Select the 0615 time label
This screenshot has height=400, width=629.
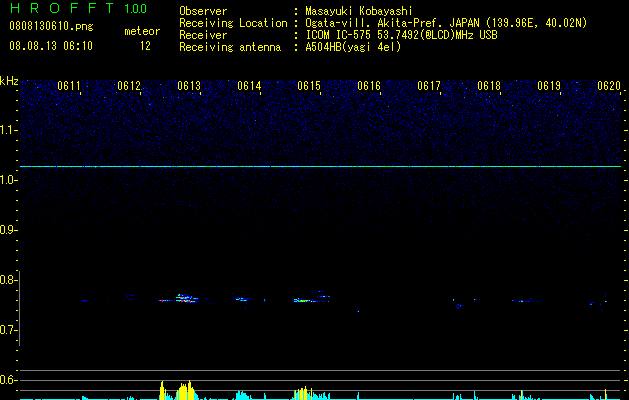click(x=309, y=86)
